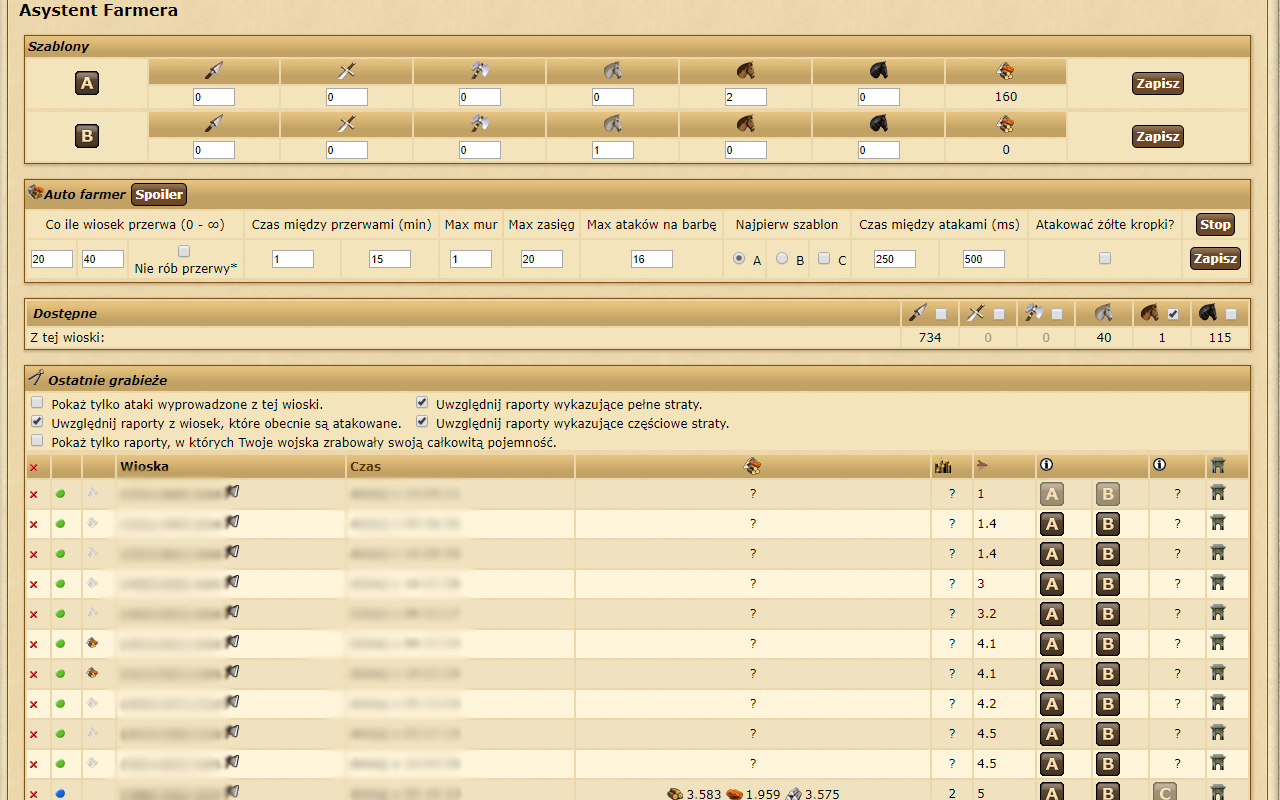The height and width of the screenshot is (800, 1280).
Task: Click the scout unit icon in template B
Action: coord(612,124)
